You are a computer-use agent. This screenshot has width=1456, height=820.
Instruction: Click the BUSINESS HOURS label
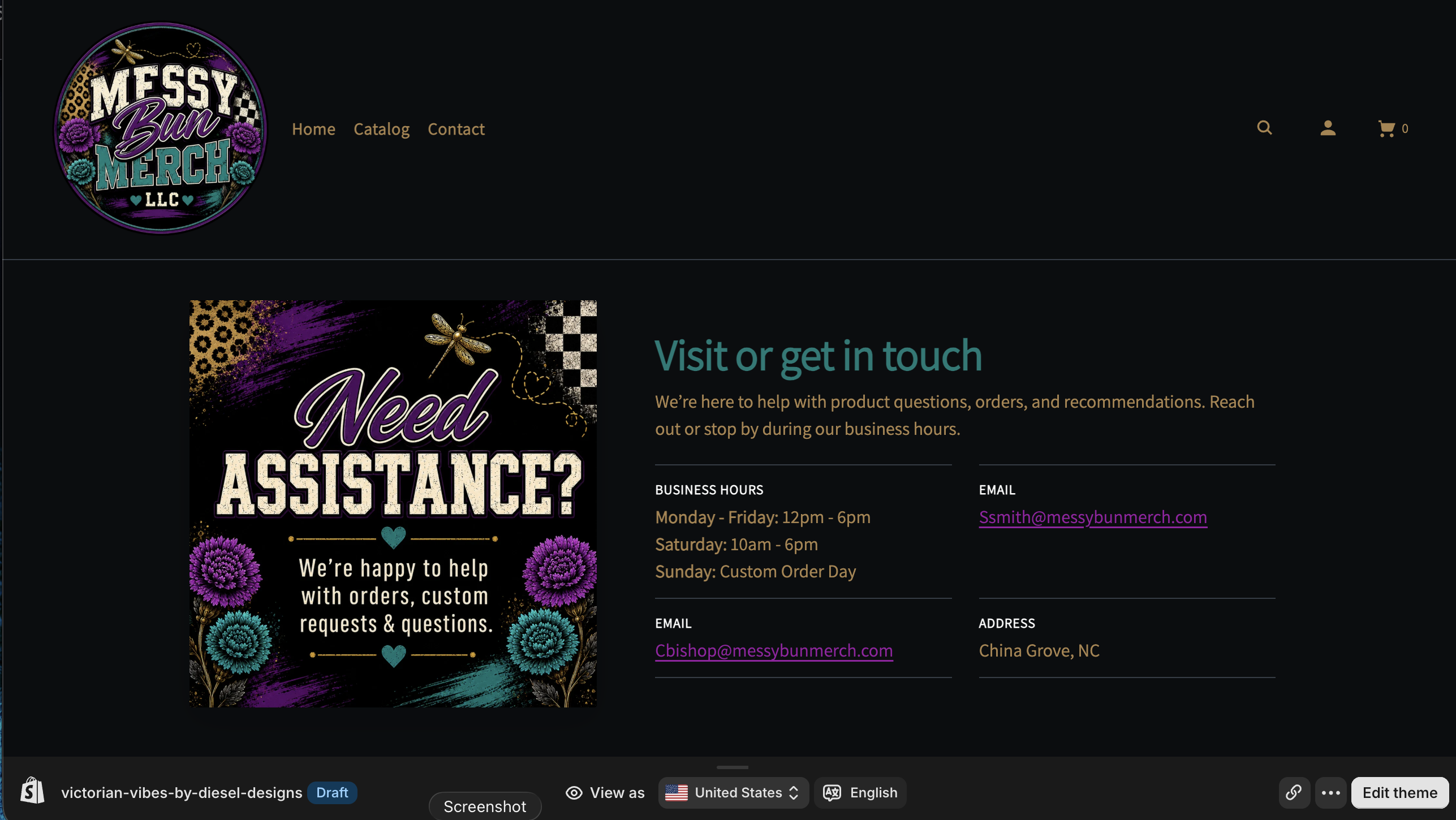tap(709, 490)
